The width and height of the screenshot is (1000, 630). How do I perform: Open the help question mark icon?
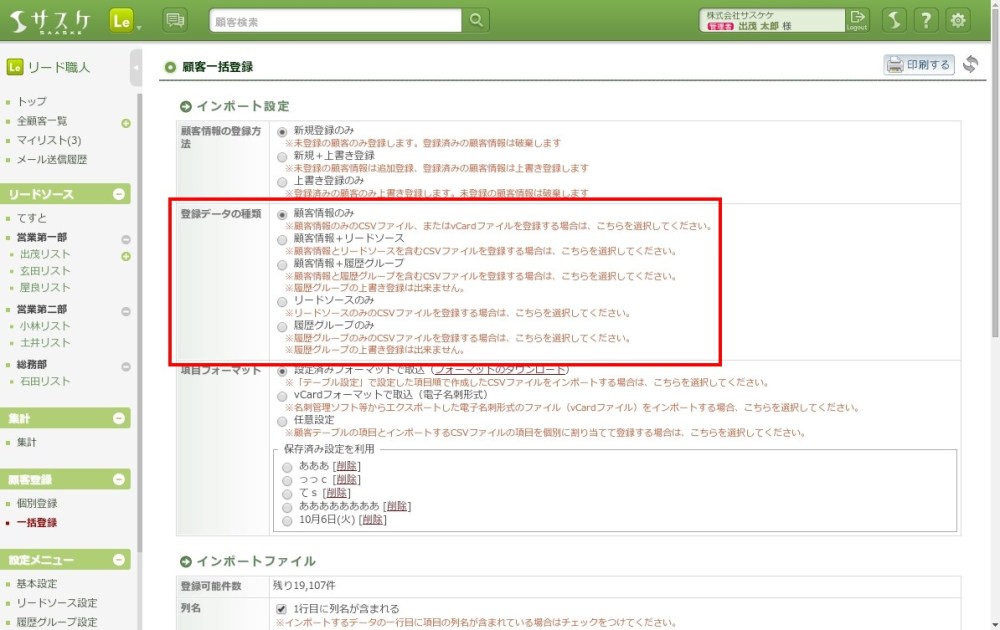point(926,20)
